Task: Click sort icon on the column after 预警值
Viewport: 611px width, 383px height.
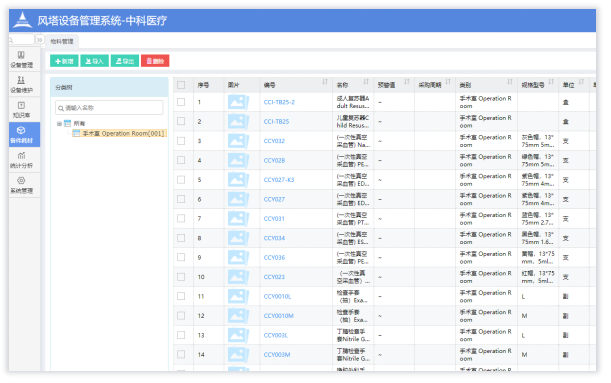Action: [x=448, y=82]
